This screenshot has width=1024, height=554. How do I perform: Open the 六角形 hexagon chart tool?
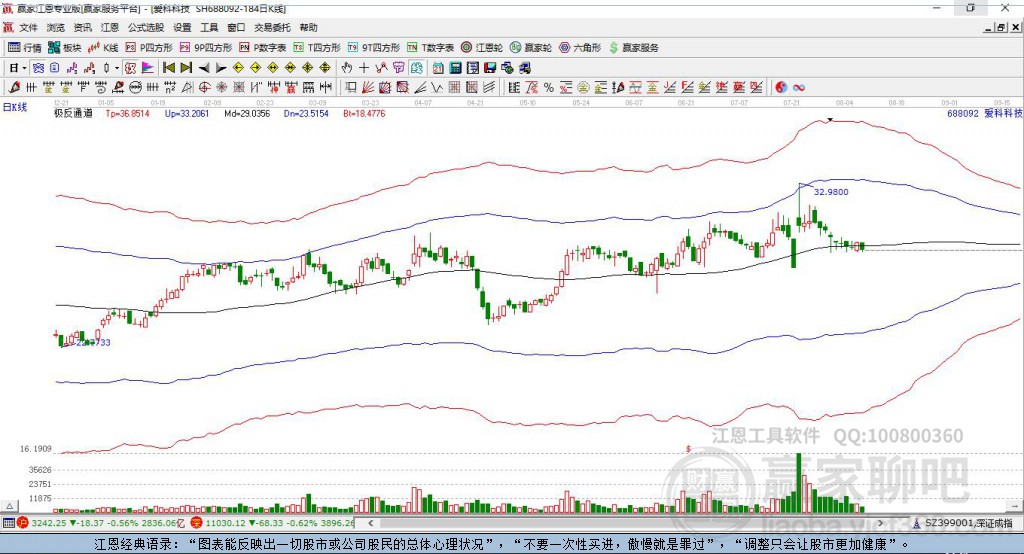point(580,48)
